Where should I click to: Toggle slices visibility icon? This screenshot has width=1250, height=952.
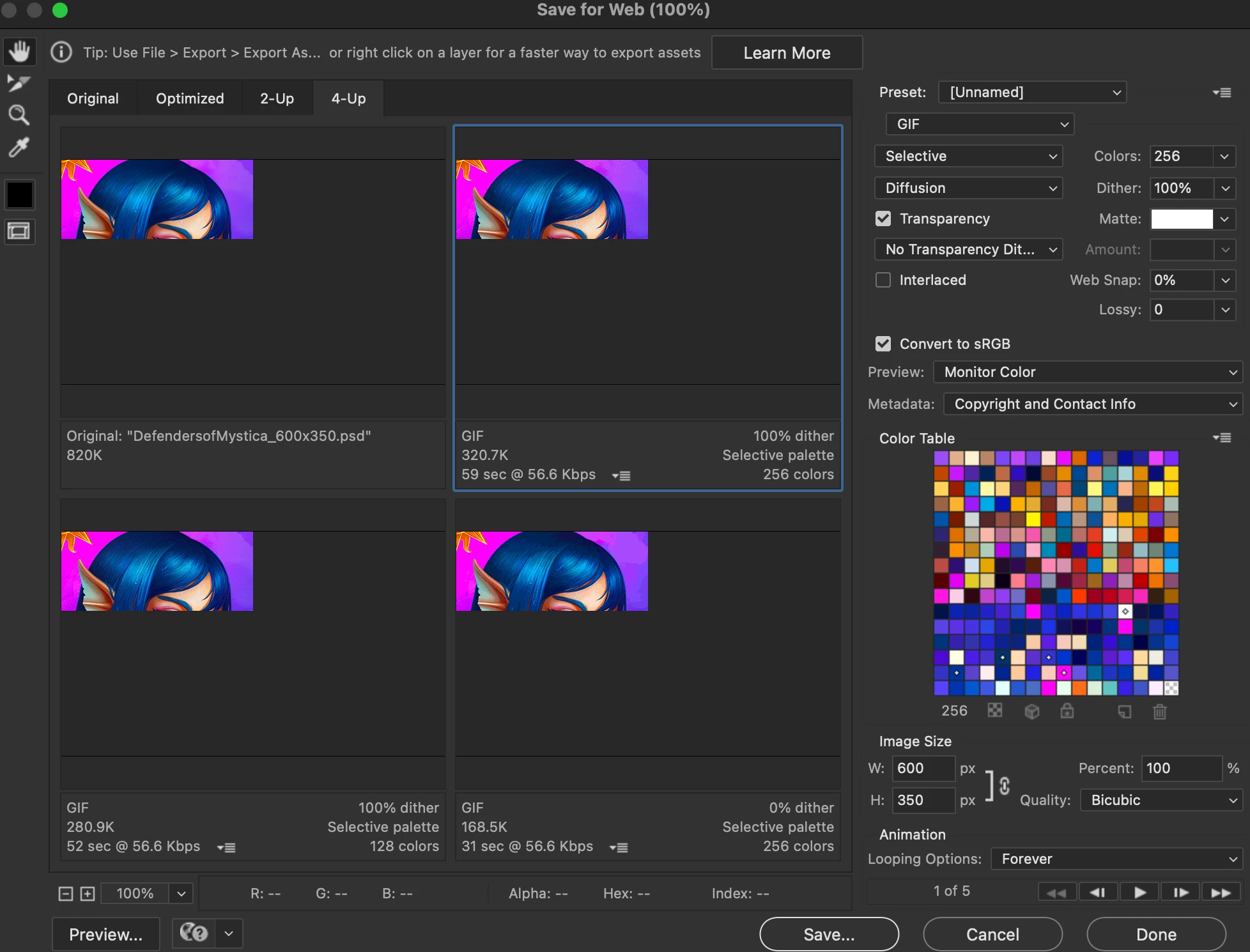click(19, 231)
